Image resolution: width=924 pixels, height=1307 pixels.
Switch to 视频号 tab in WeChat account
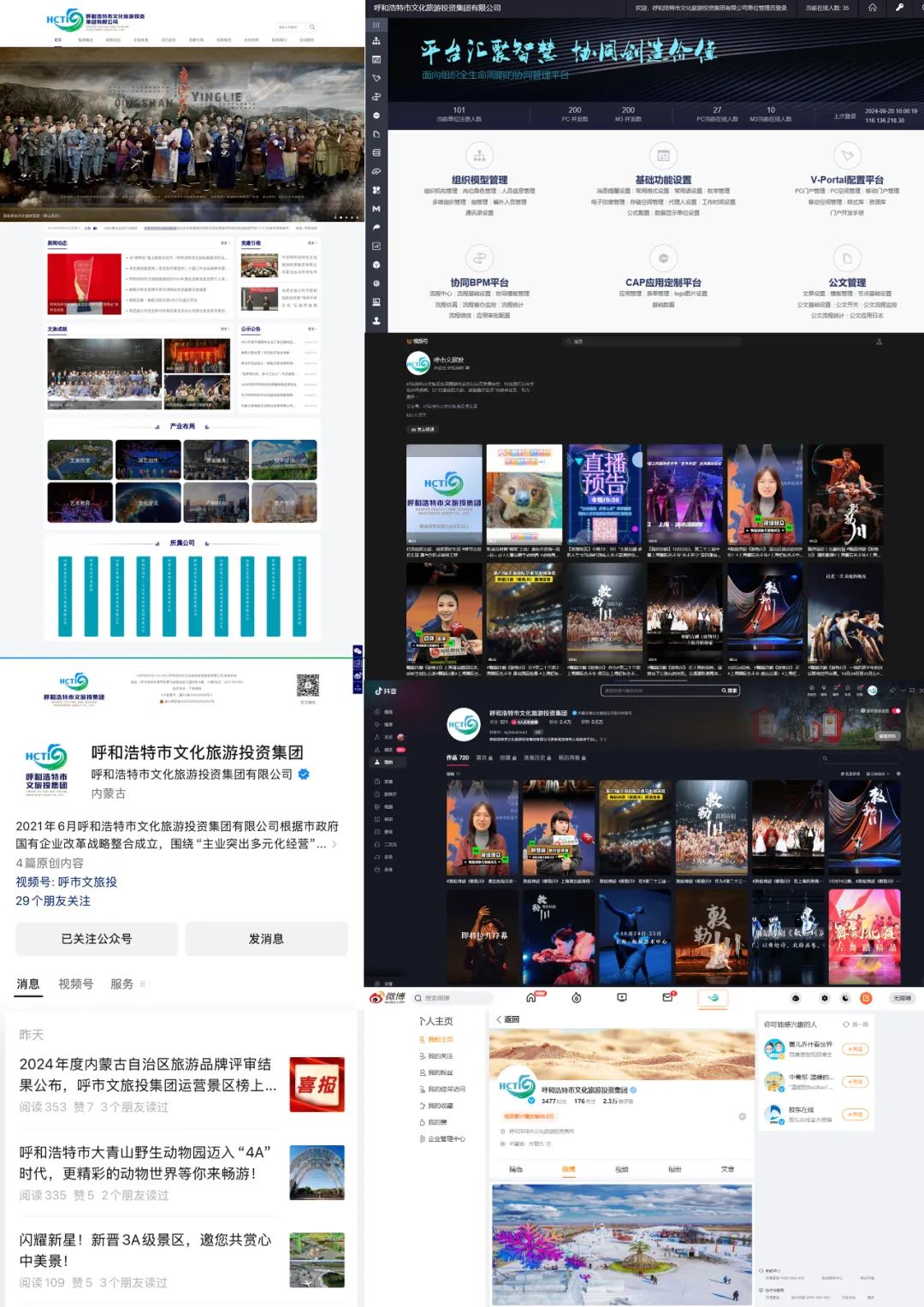[75, 984]
